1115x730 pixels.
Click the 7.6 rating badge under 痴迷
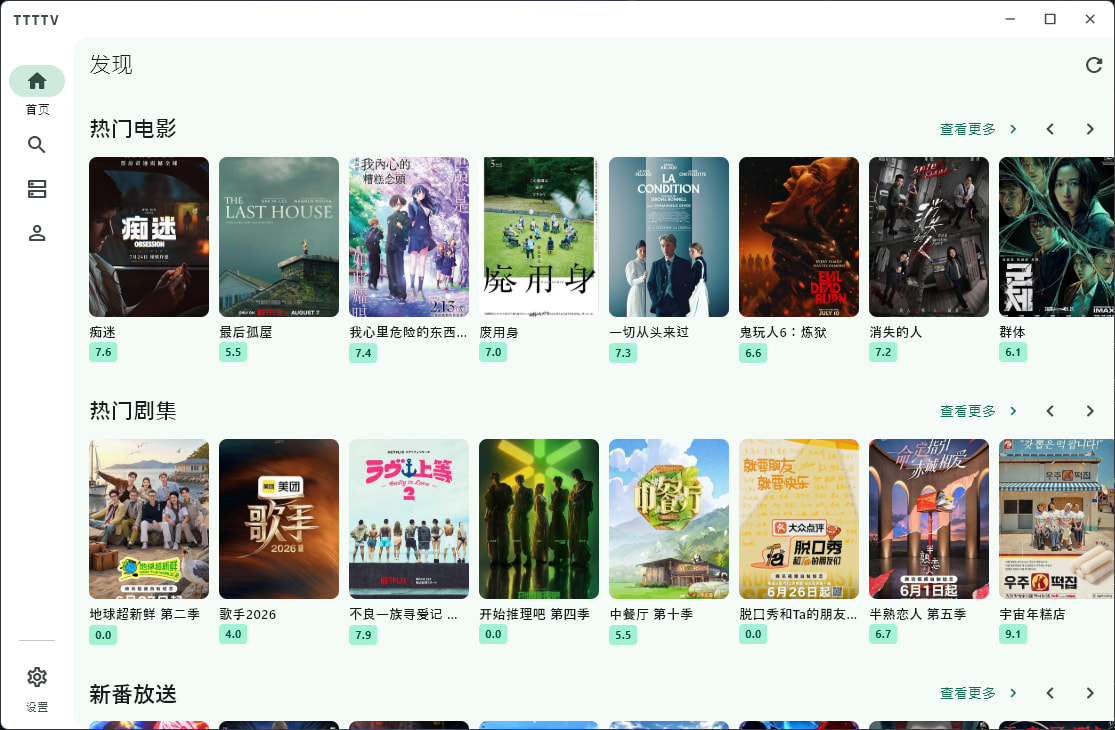click(103, 352)
